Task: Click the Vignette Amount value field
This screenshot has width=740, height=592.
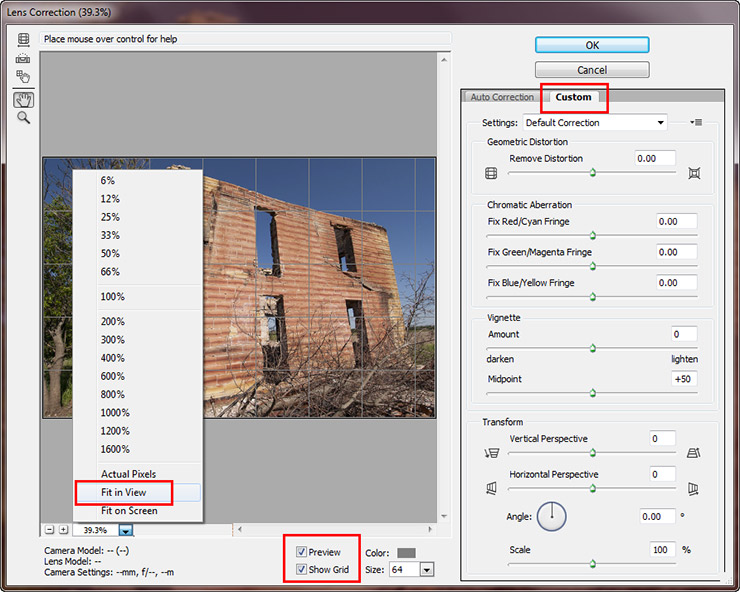Action: (x=684, y=334)
